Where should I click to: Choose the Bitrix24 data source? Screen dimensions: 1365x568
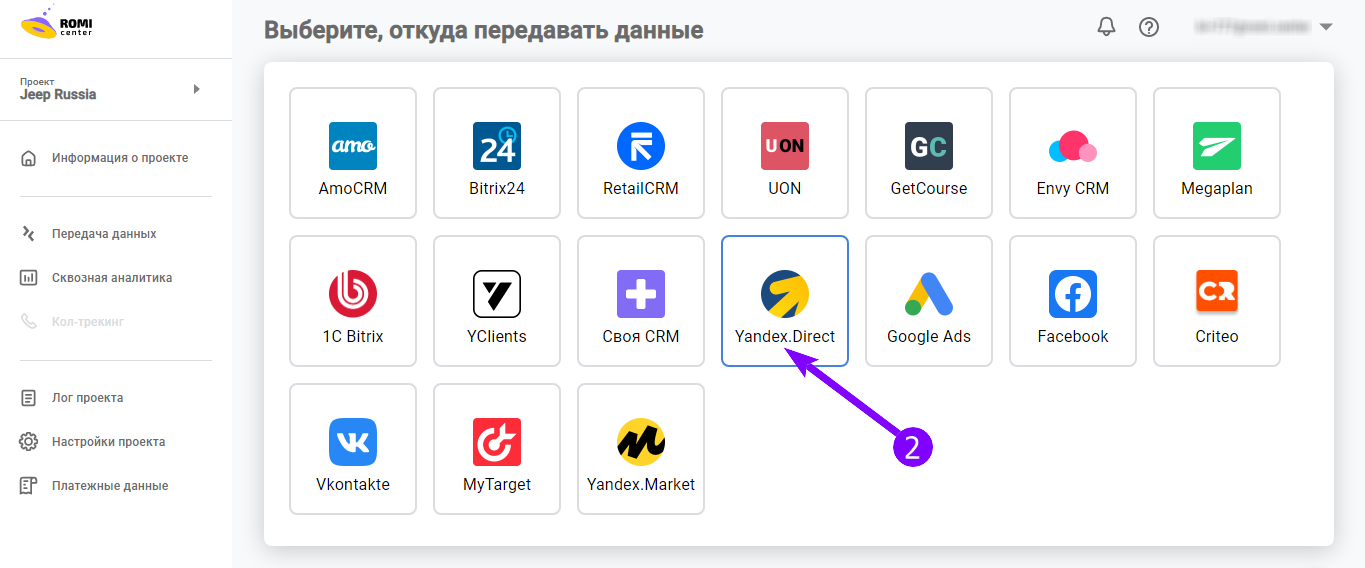[497, 153]
